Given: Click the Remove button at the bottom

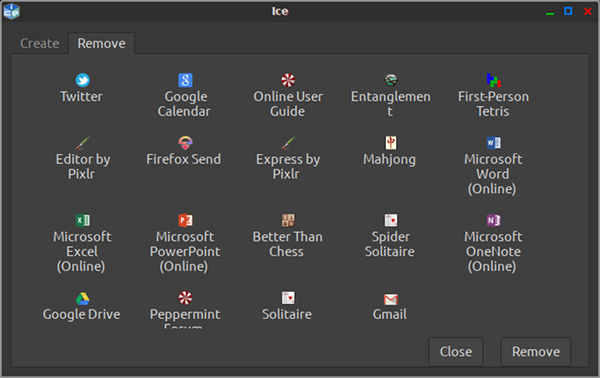Looking at the screenshot, I should 536,351.
